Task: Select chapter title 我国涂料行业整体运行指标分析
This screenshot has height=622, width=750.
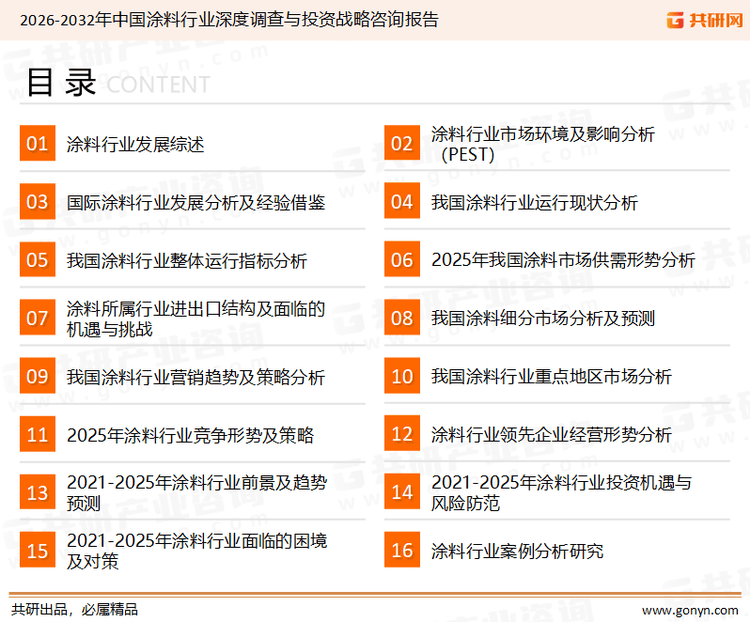Action: 187,261
